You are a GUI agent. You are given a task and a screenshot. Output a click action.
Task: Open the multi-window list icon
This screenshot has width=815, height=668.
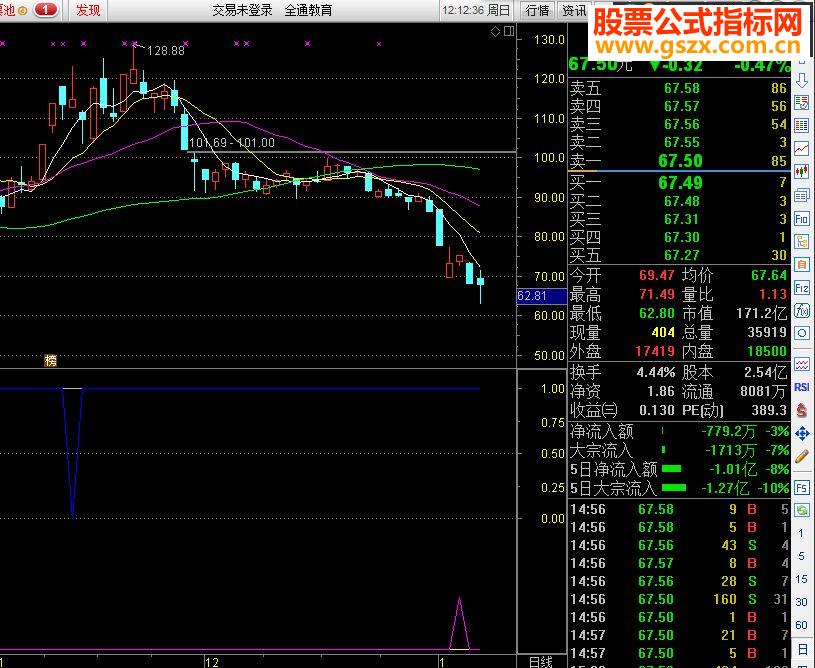[801, 195]
